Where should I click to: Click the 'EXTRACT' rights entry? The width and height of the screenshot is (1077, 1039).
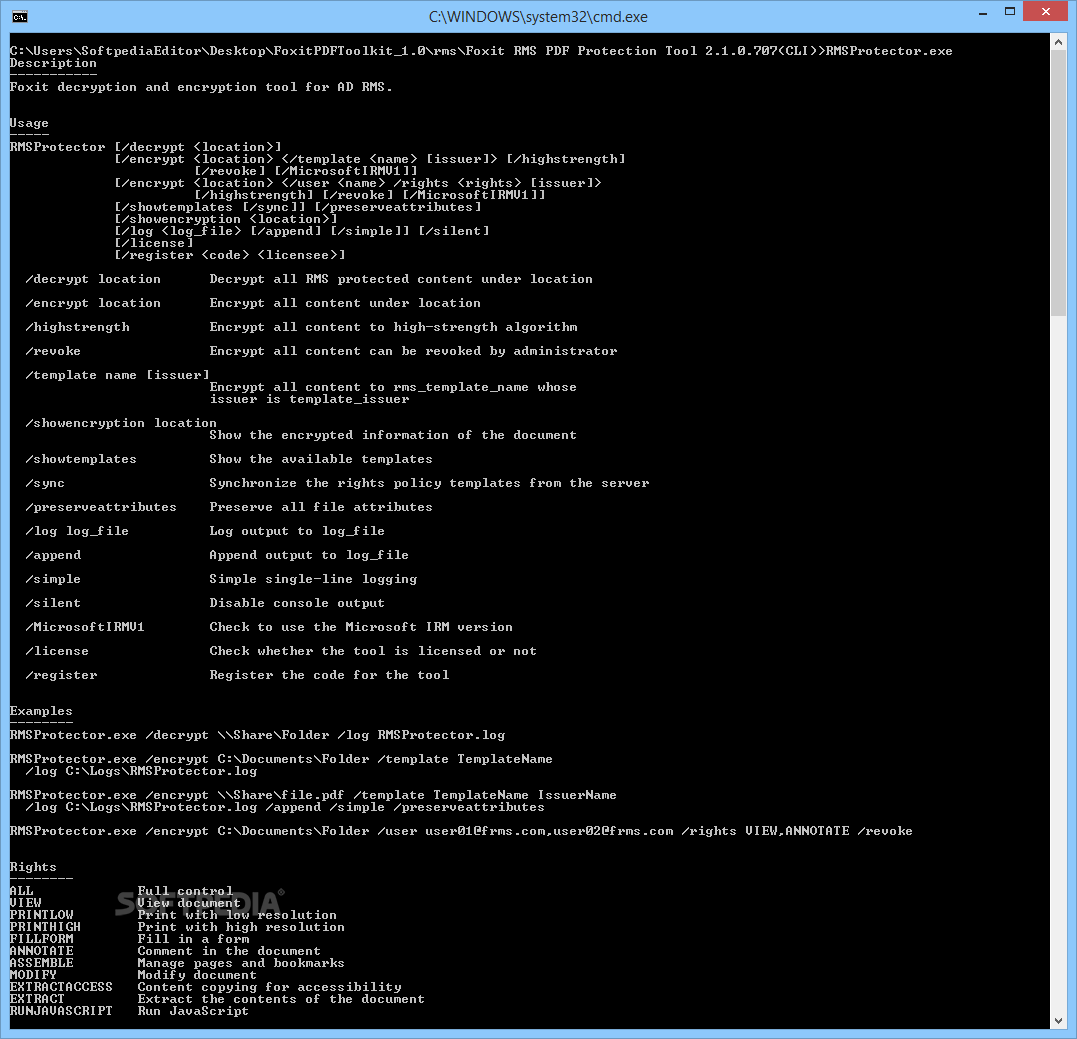[37, 999]
